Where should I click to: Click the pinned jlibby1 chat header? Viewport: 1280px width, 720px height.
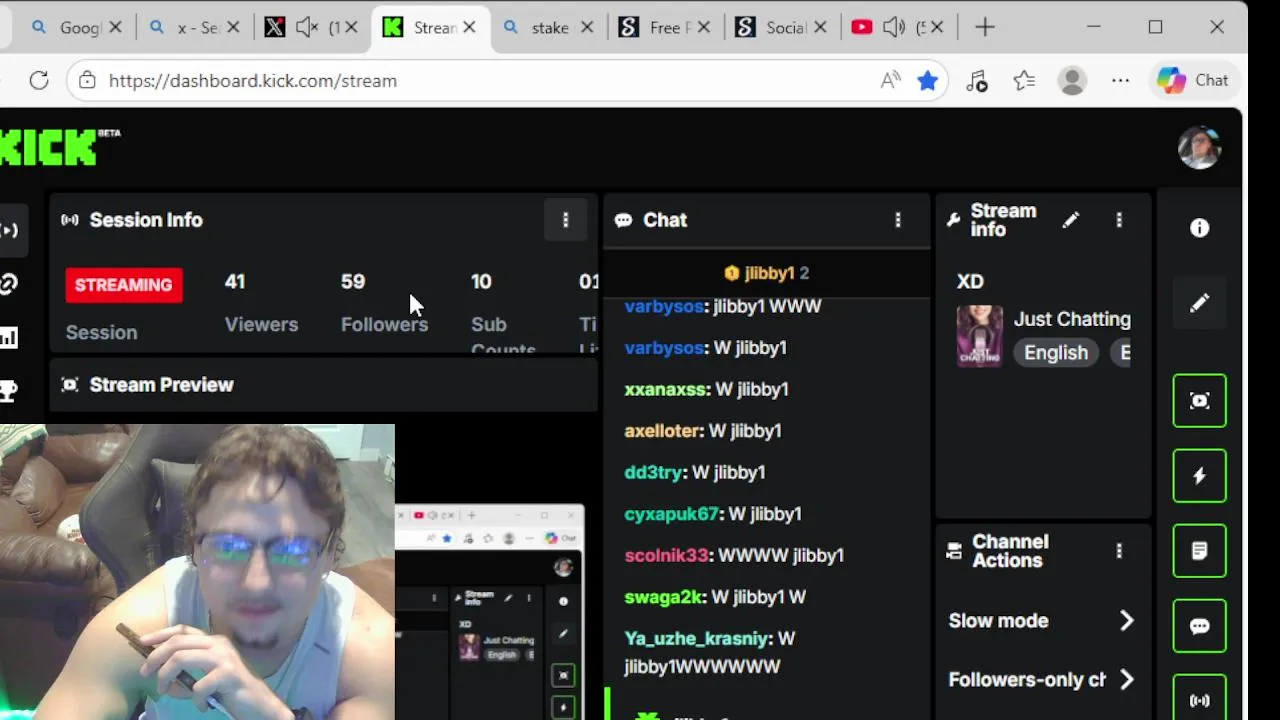tap(767, 273)
